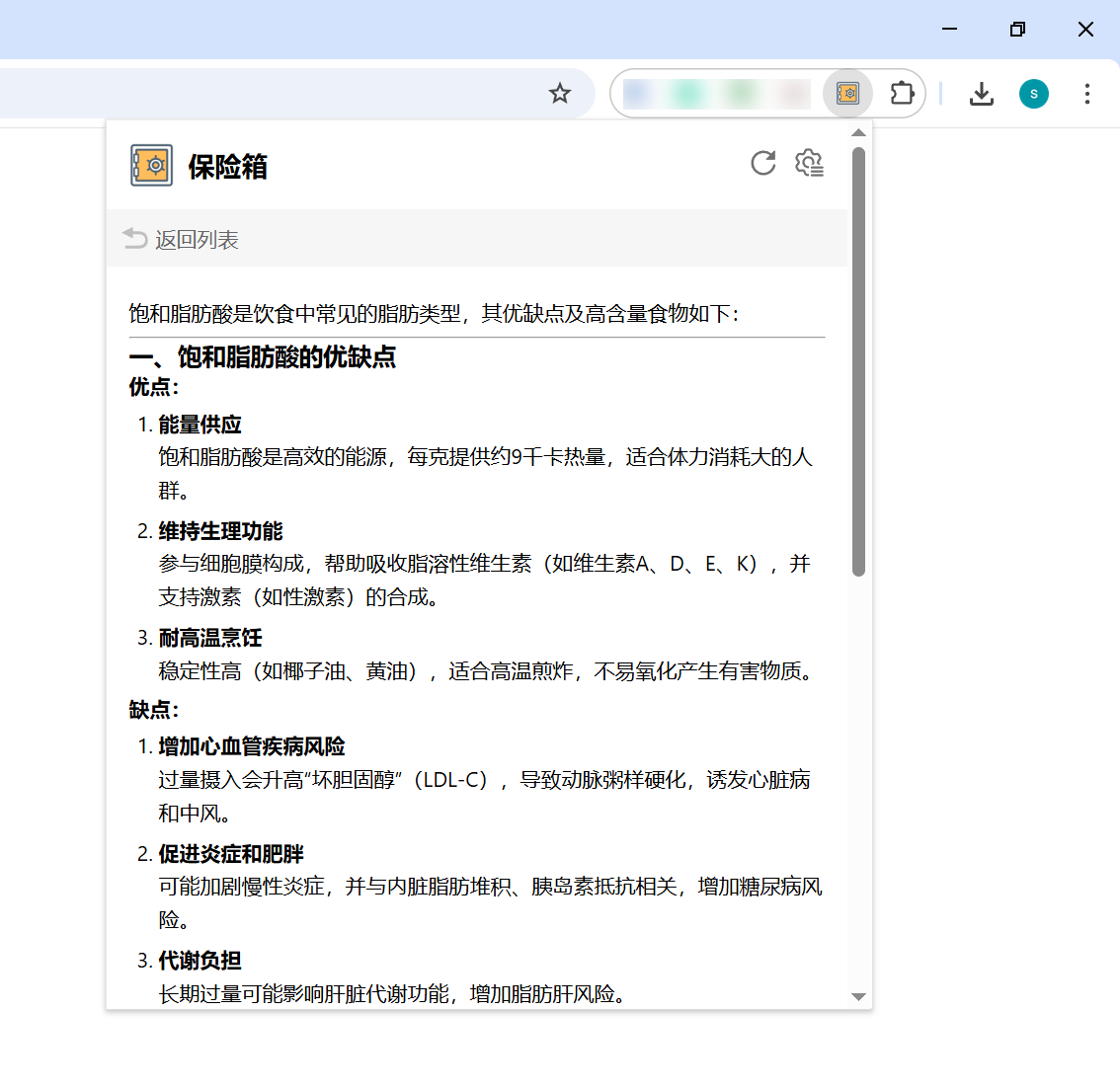Minimize the browser window
1120x1089 pixels.
[949, 30]
